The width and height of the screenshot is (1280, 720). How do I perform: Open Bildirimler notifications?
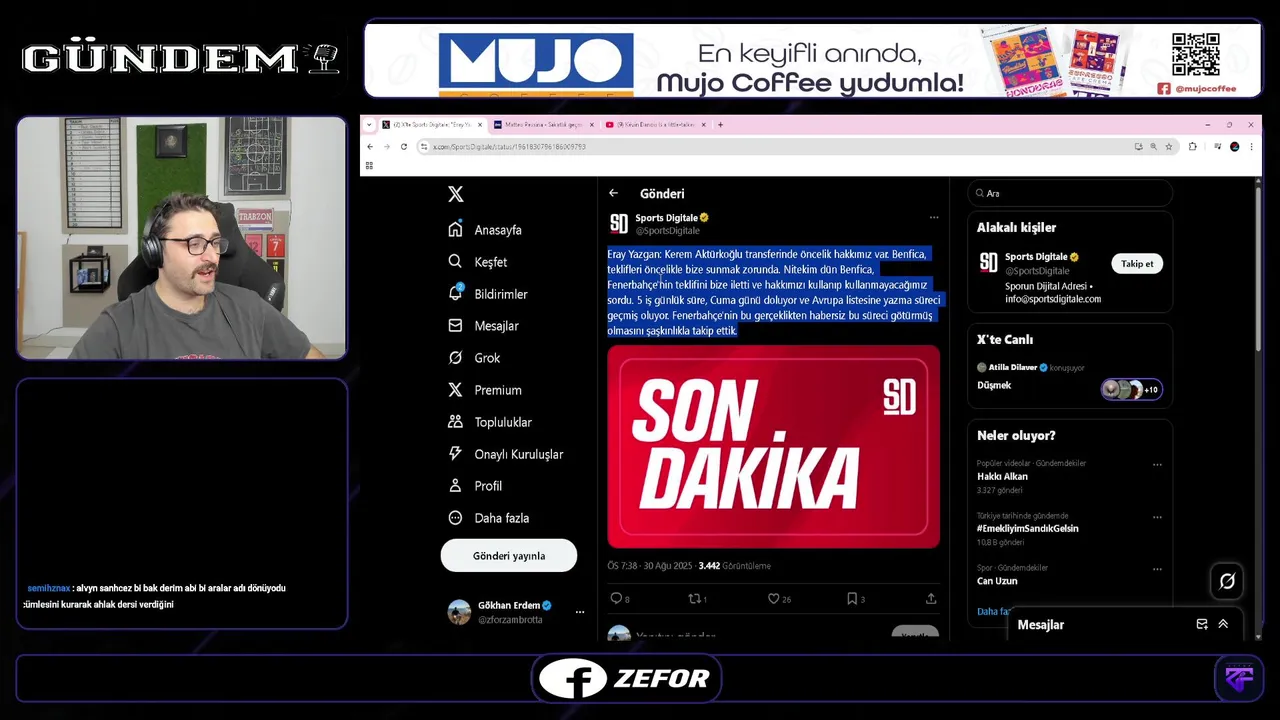pyautogui.click(x=488, y=294)
